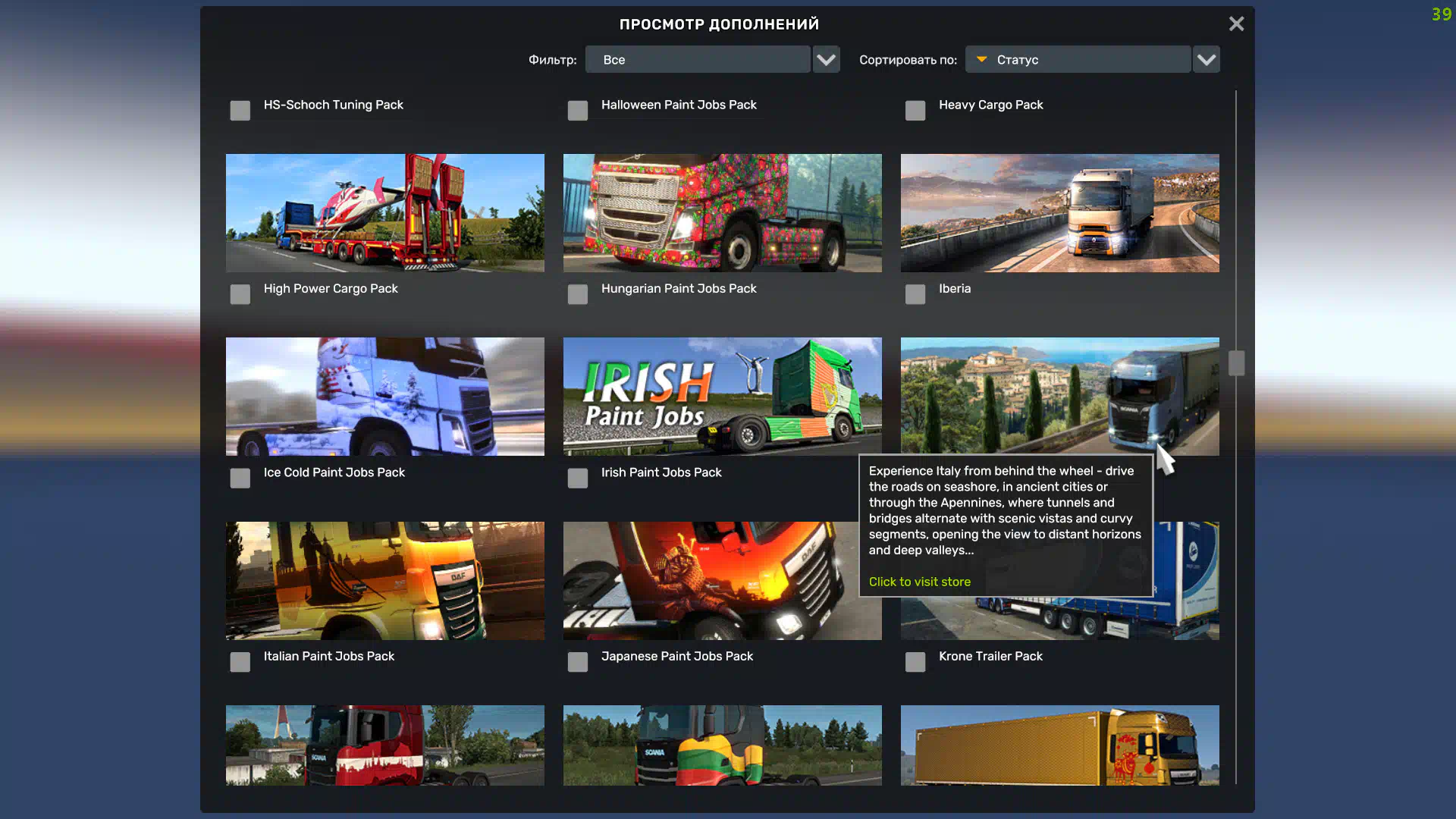Open the Italia DLC thumbnail with blue Scania
This screenshot has height=819, width=1456.
point(1060,397)
